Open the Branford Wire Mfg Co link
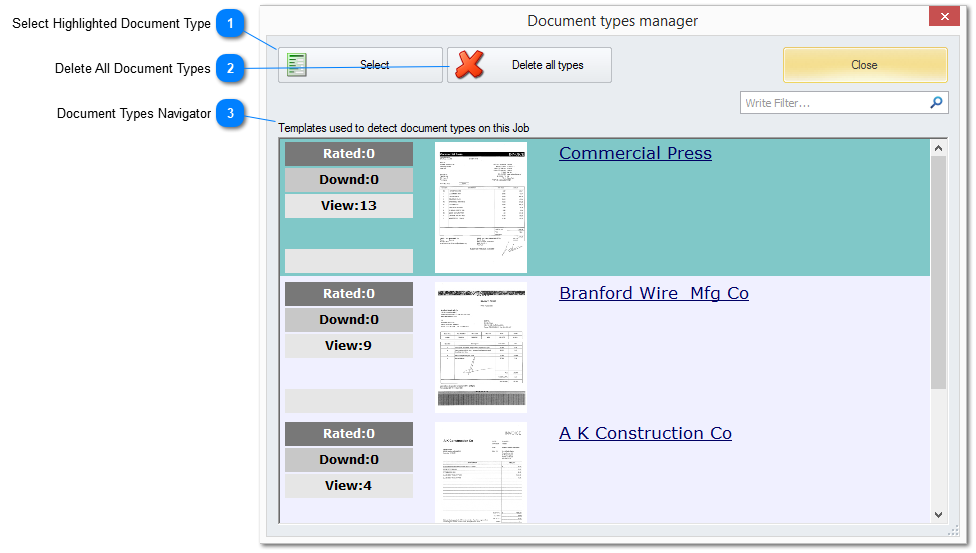This screenshot has width=976, height=553. pos(654,293)
